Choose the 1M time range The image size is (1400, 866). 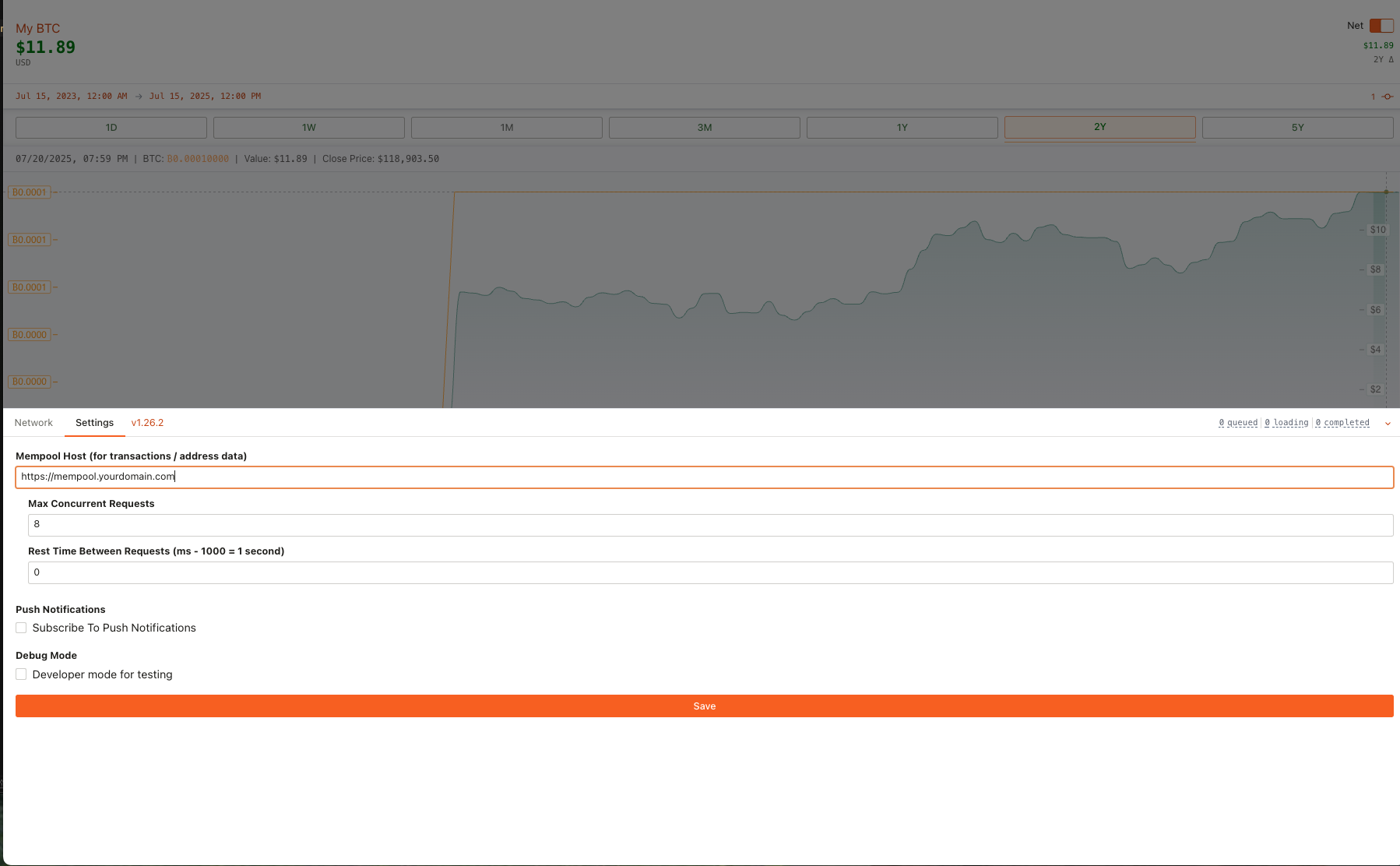click(507, 128)
